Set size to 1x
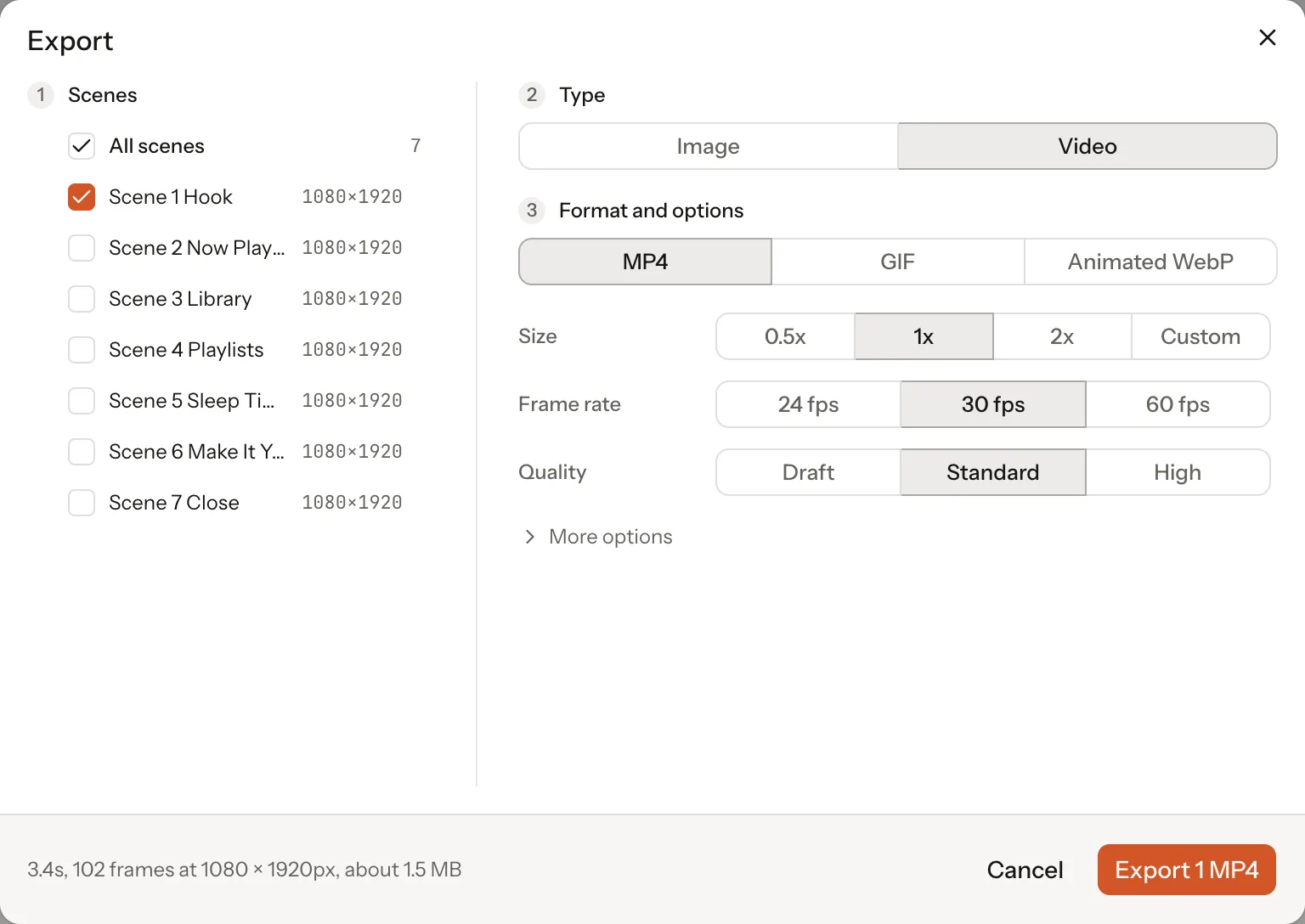The width and height of the screenshot is (1305, 924). coord(924,336)
